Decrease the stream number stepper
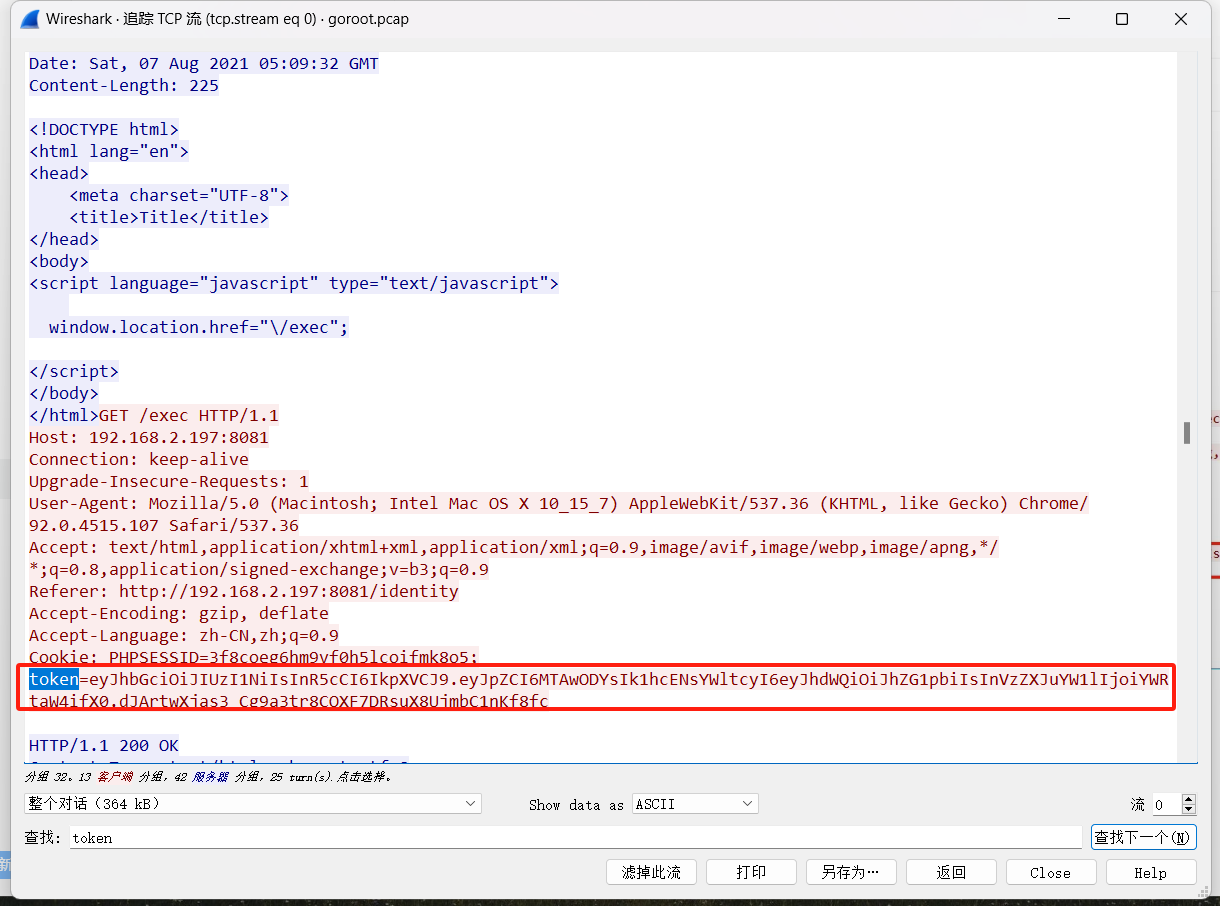Viewport: 1220px width, 906px height. tap(1188, 809)
